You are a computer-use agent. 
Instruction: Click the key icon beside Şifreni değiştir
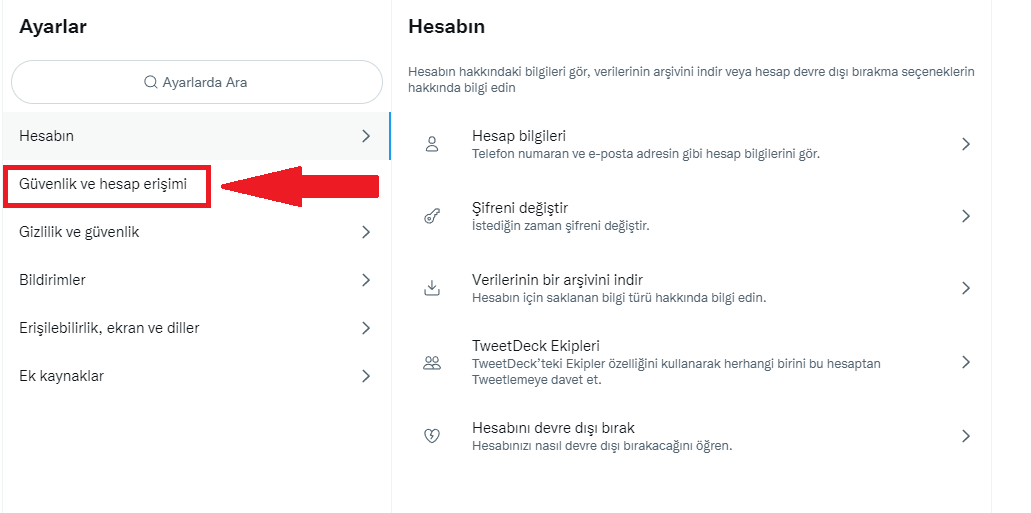pyautogui.click(x=432, y=216)
